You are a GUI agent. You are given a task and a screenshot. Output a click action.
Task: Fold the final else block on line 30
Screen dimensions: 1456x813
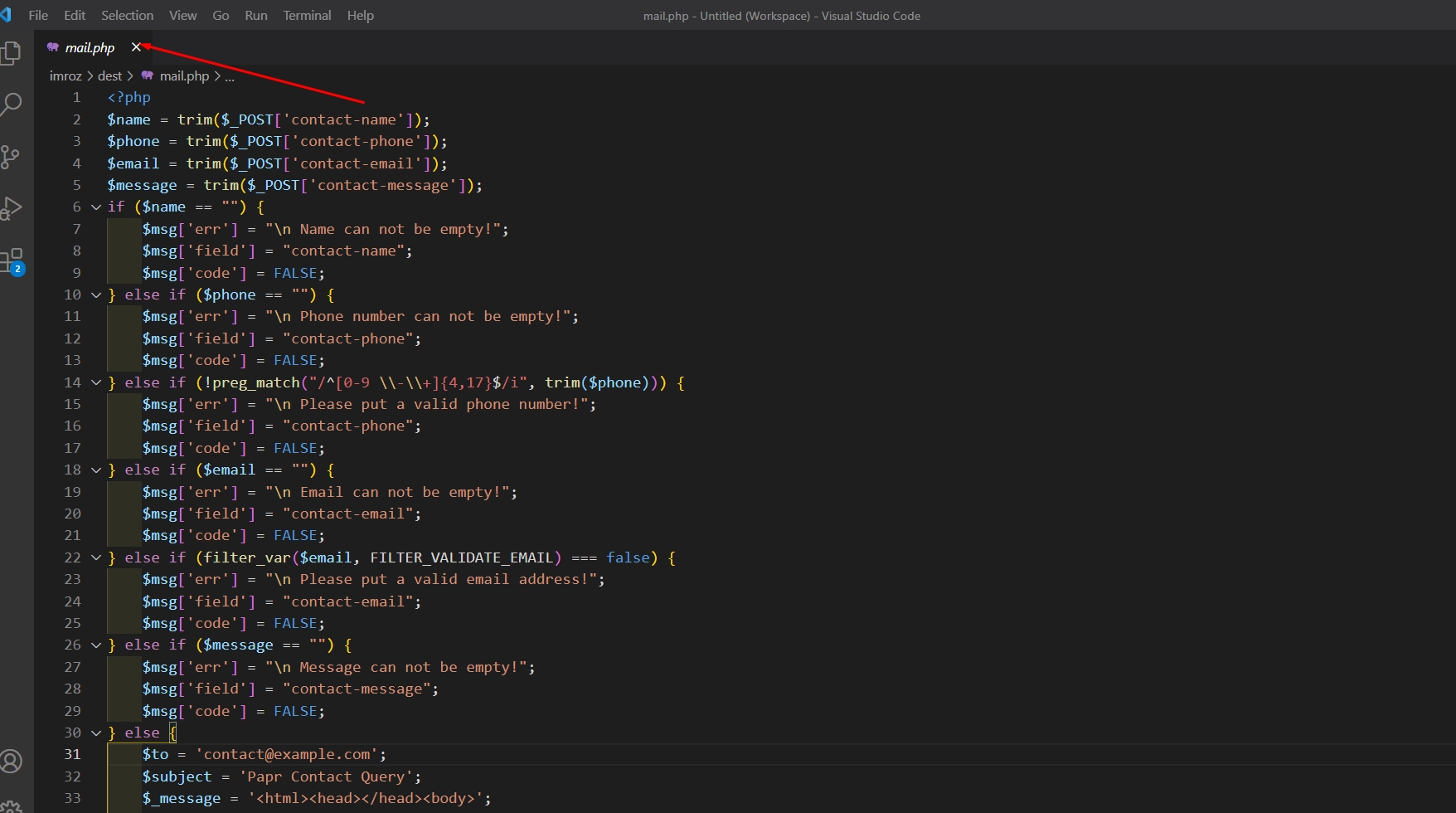click(96, 733)
